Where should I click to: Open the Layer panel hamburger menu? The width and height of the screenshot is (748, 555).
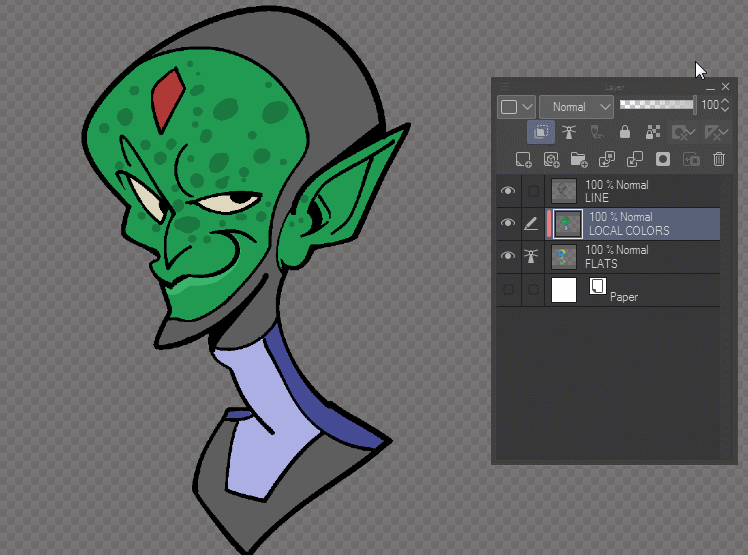tap(504, 87)
